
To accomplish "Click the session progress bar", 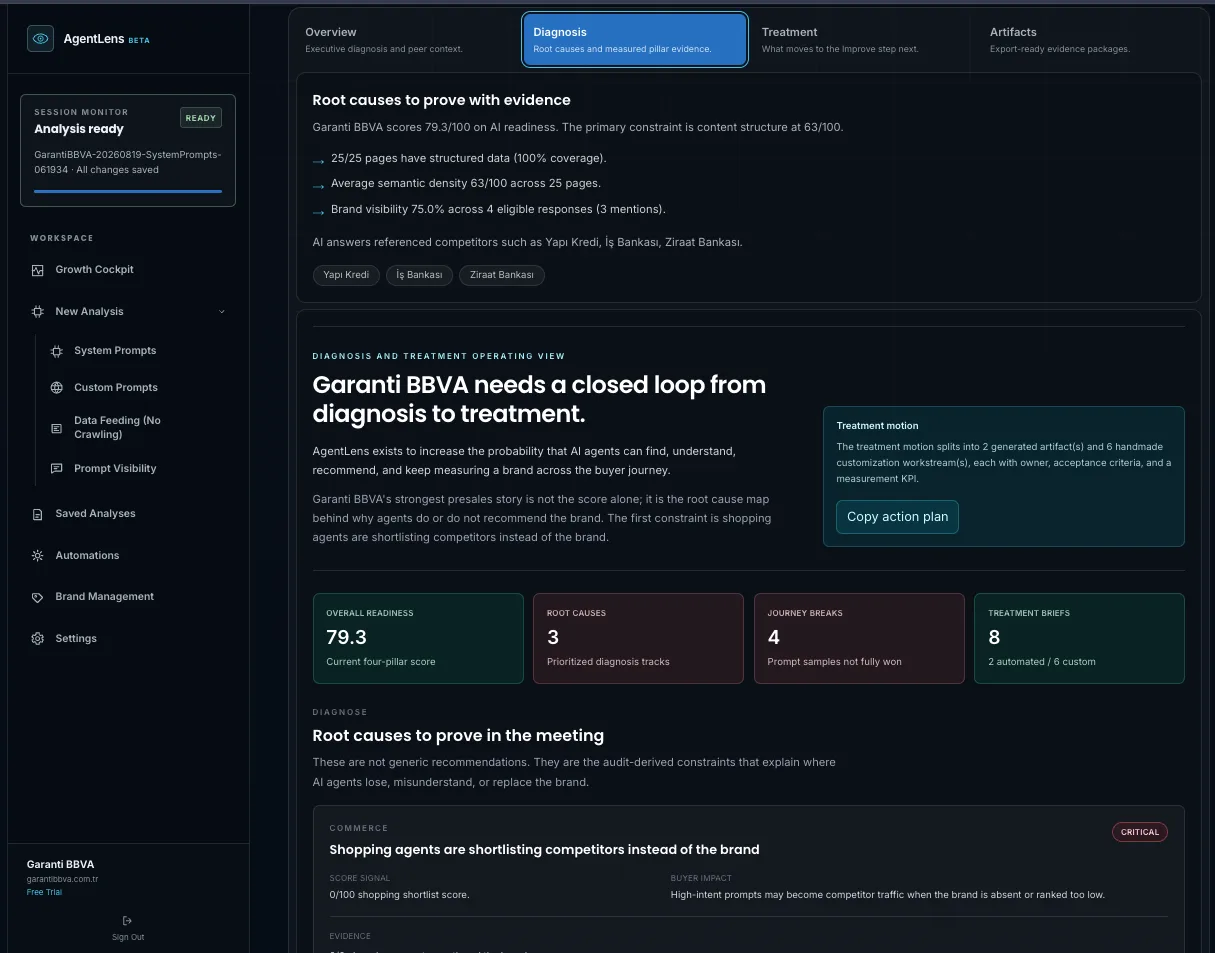I will pos(128,191).
